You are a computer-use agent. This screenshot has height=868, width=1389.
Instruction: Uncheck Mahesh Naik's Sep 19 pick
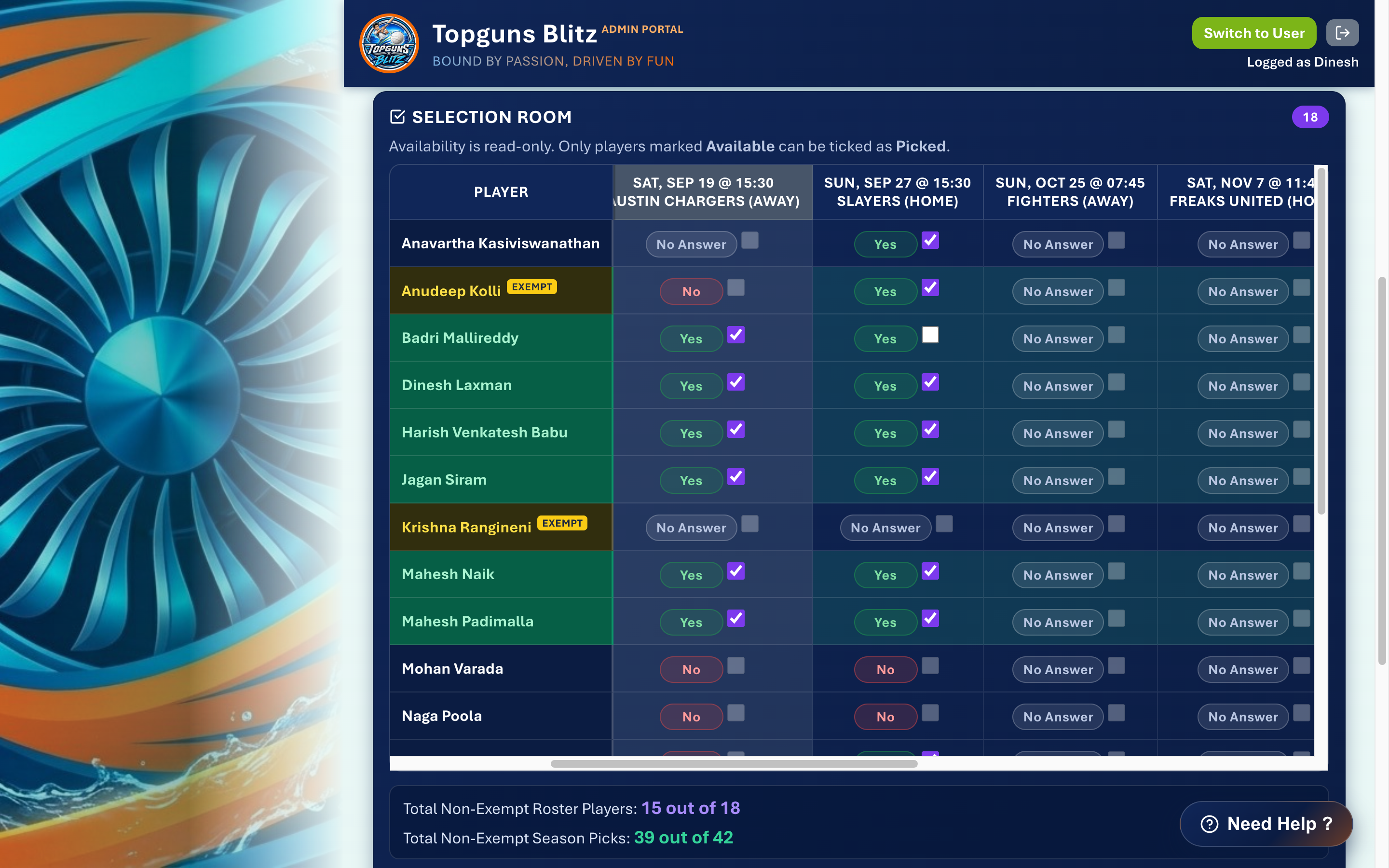[x=736, y=570]
